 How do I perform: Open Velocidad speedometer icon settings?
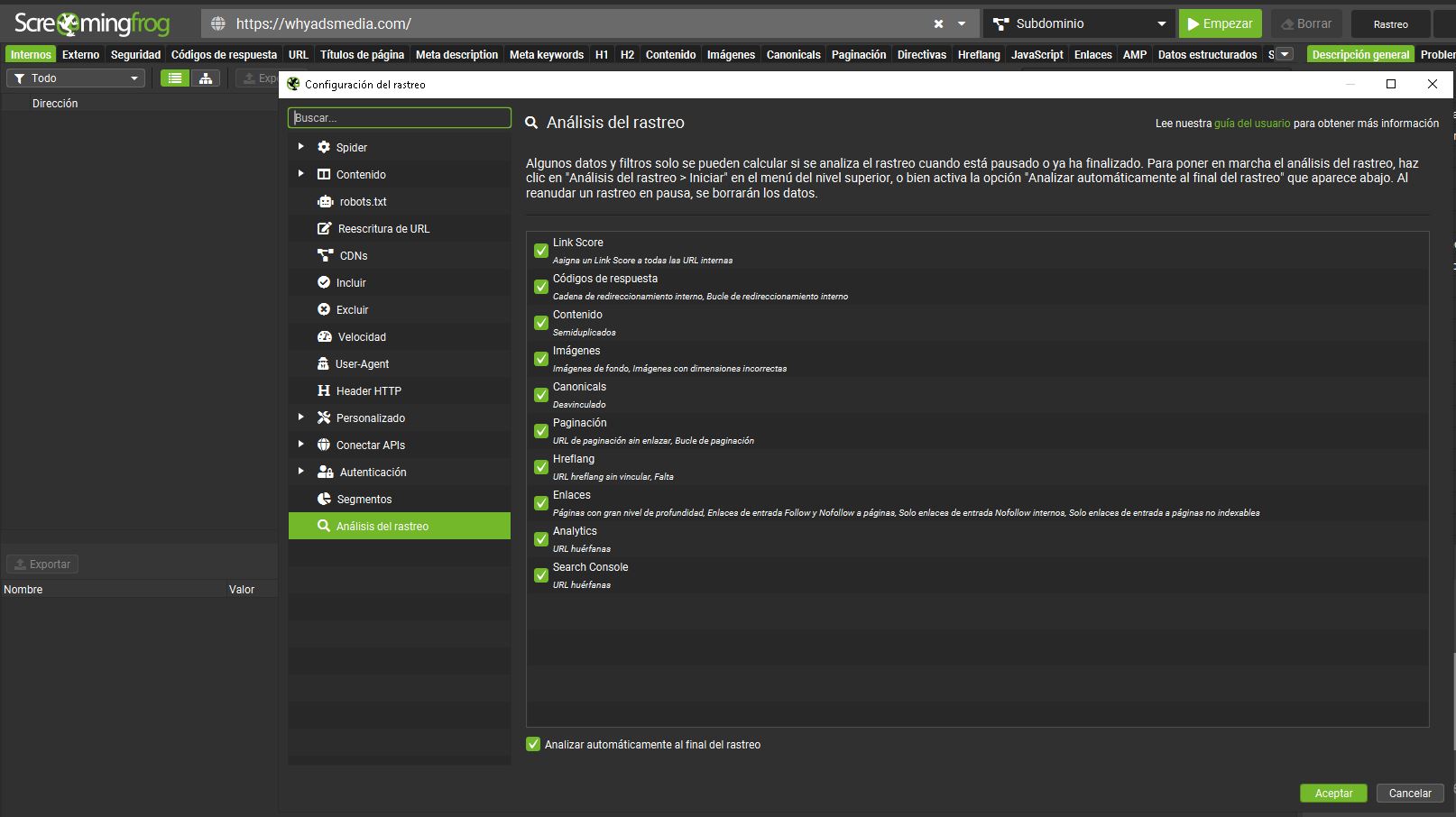click(325, 337)
